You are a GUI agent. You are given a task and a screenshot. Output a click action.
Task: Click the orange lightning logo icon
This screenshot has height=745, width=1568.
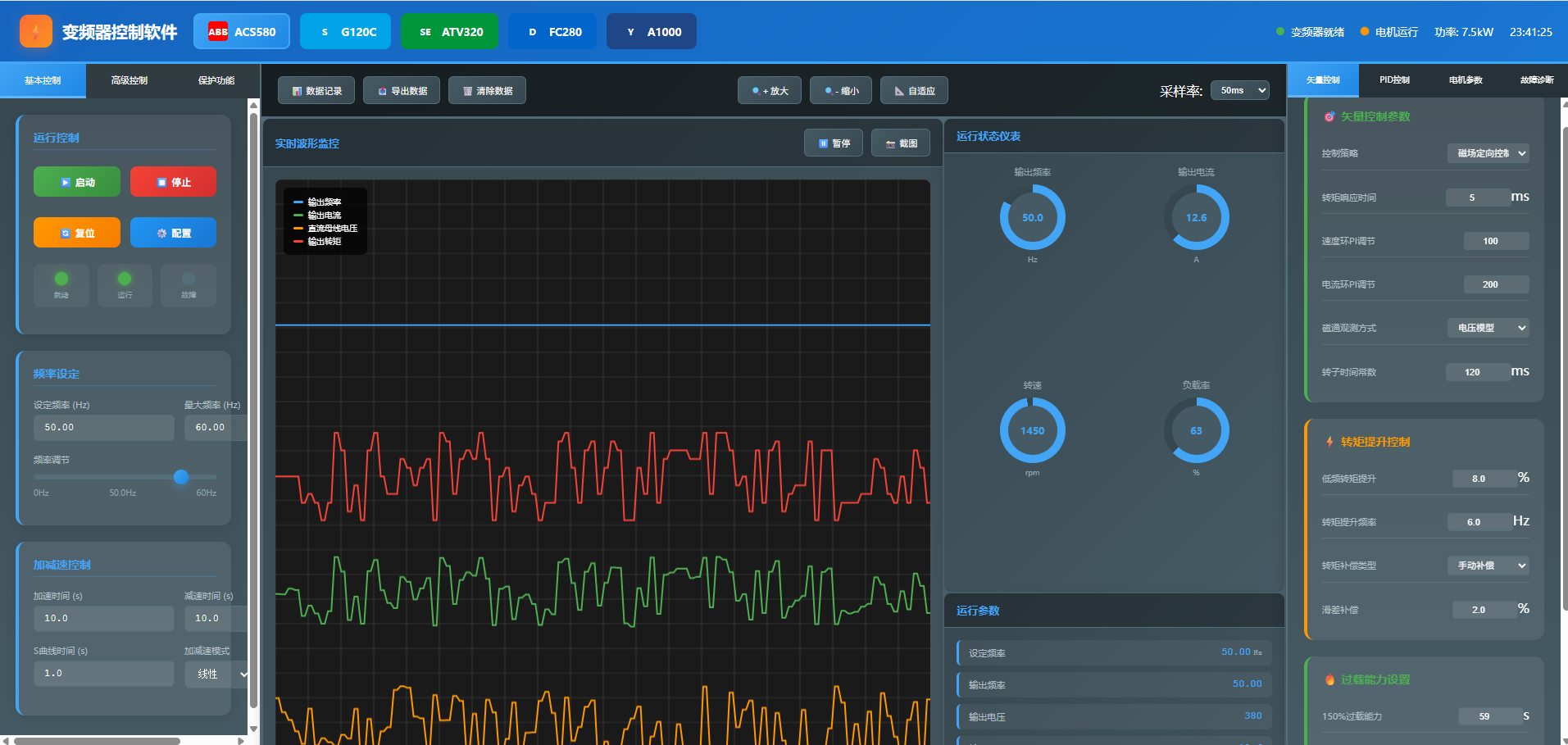(x=36, y=31)
